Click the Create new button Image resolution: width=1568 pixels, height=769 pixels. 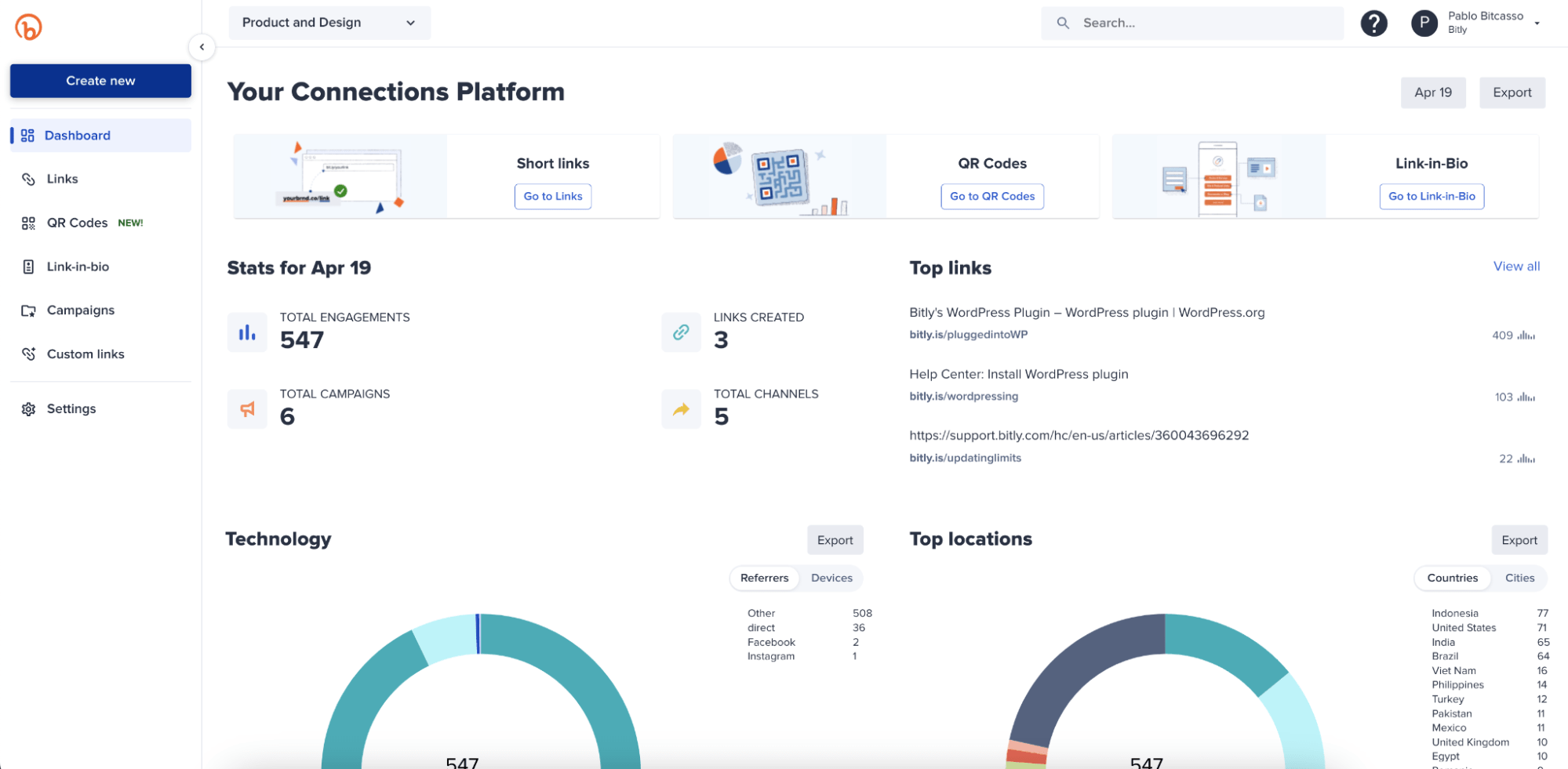pos(100,81)
